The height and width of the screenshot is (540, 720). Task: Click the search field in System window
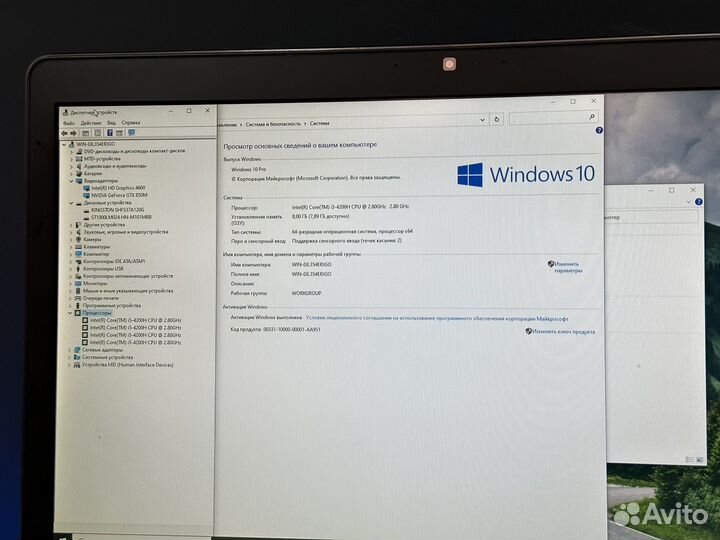[x=553, y=118]
